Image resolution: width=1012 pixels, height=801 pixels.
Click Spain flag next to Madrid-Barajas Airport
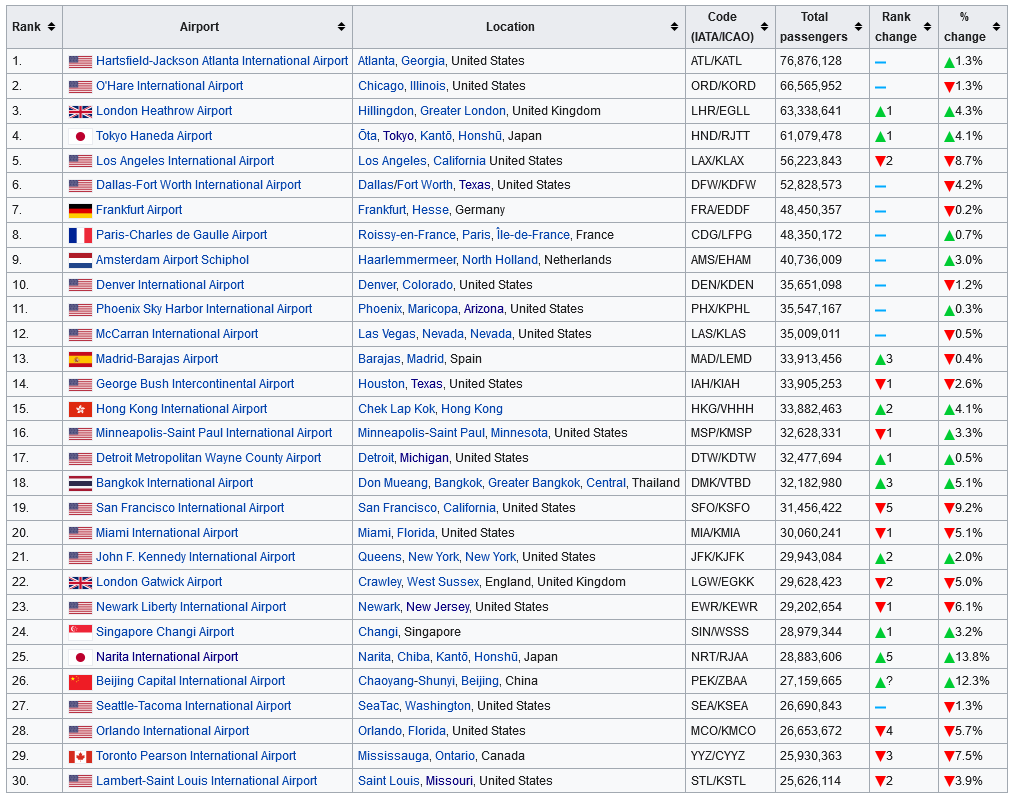(x=80, y=360)
